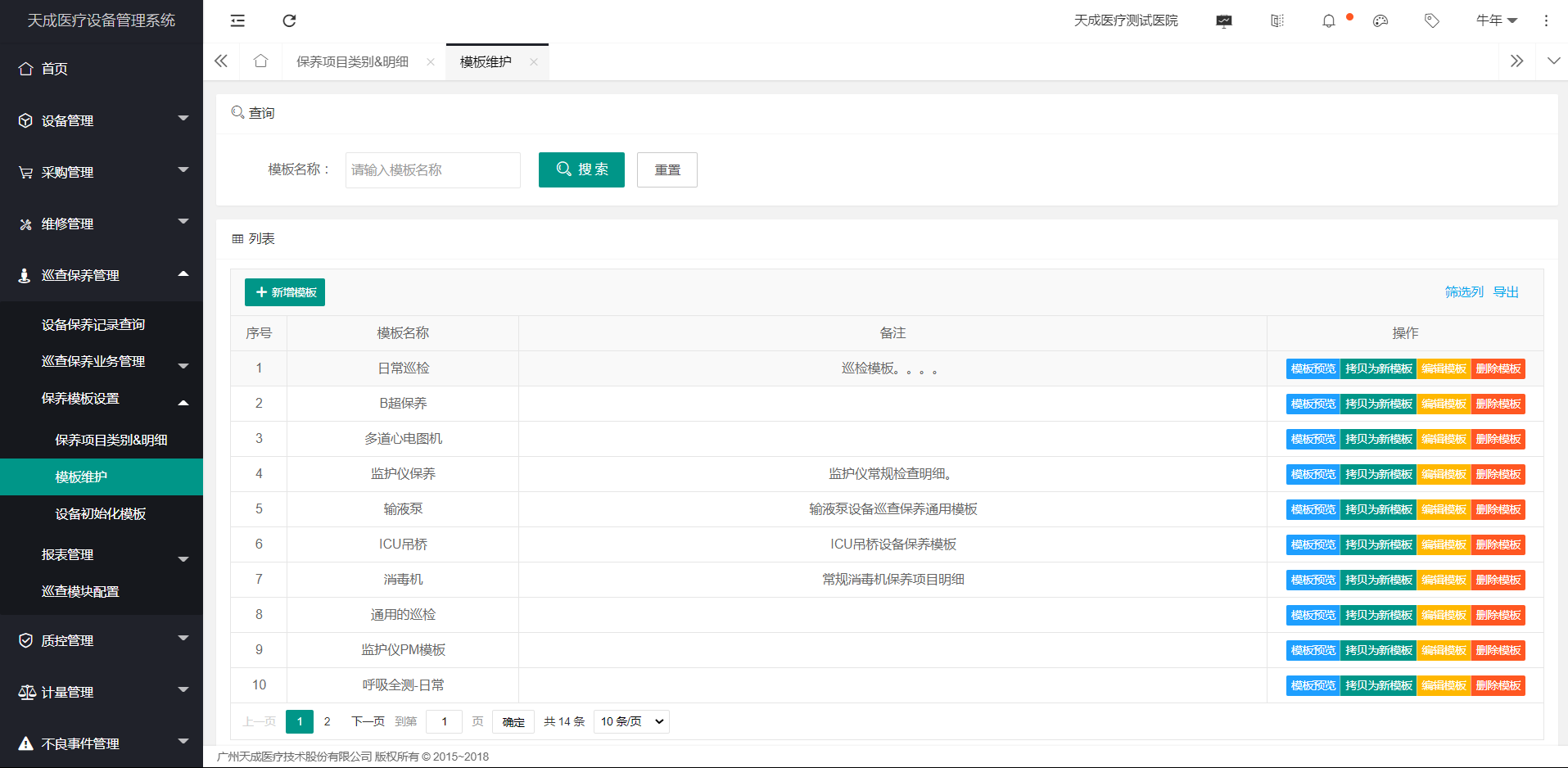This screenshot has height=768, width=1568.
Task: Open 巡查模块配置 in the sidebar
Action: pos(102,591)
